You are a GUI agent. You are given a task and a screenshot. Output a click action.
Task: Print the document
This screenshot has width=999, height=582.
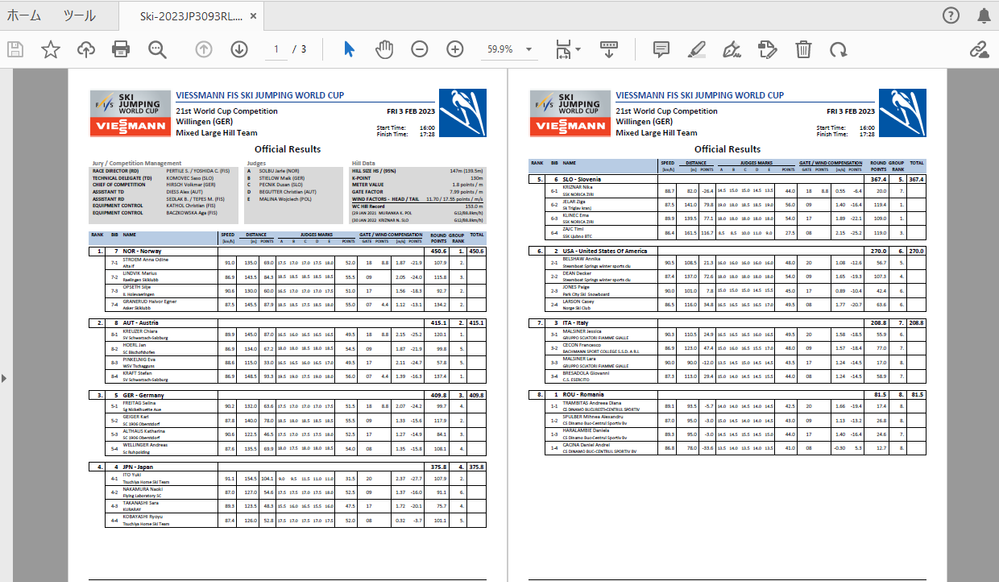pyautogui.click(x=121, y=49)
